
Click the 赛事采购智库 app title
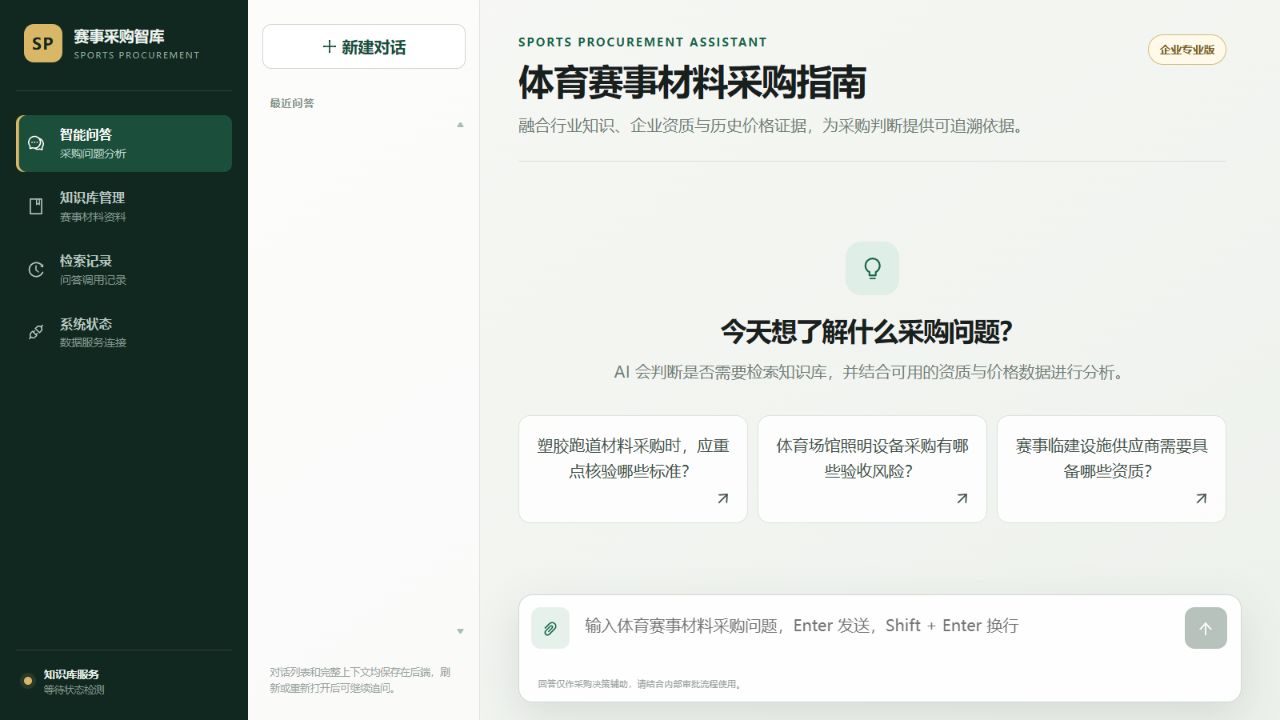click(x=119, y=36)
